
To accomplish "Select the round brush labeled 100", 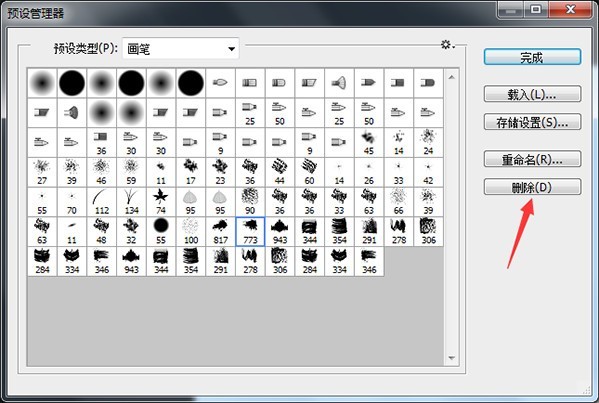I will pyautogui.click(x=191, y=231).
